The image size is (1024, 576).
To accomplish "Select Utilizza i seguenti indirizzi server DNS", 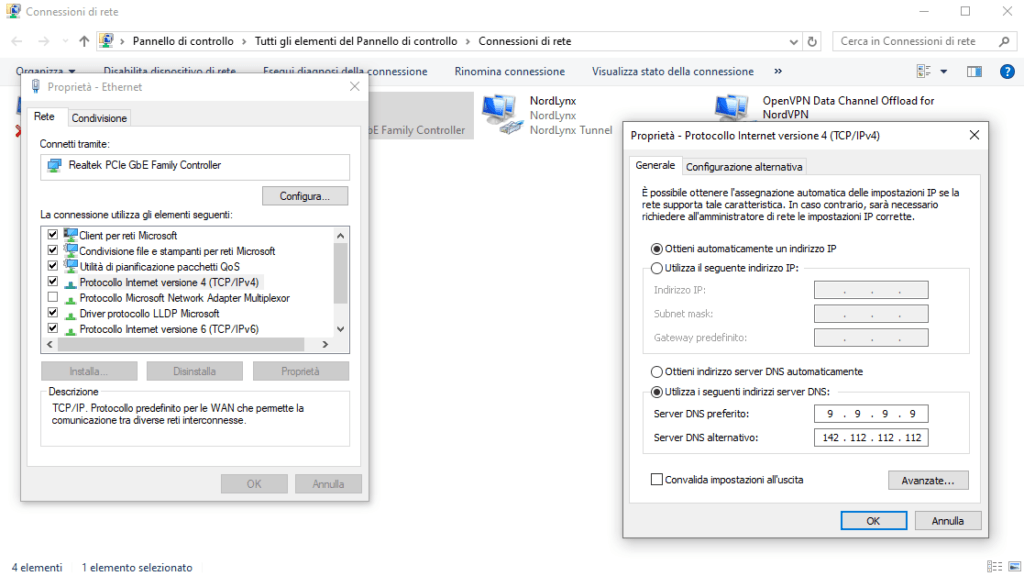I will [657, 392].
